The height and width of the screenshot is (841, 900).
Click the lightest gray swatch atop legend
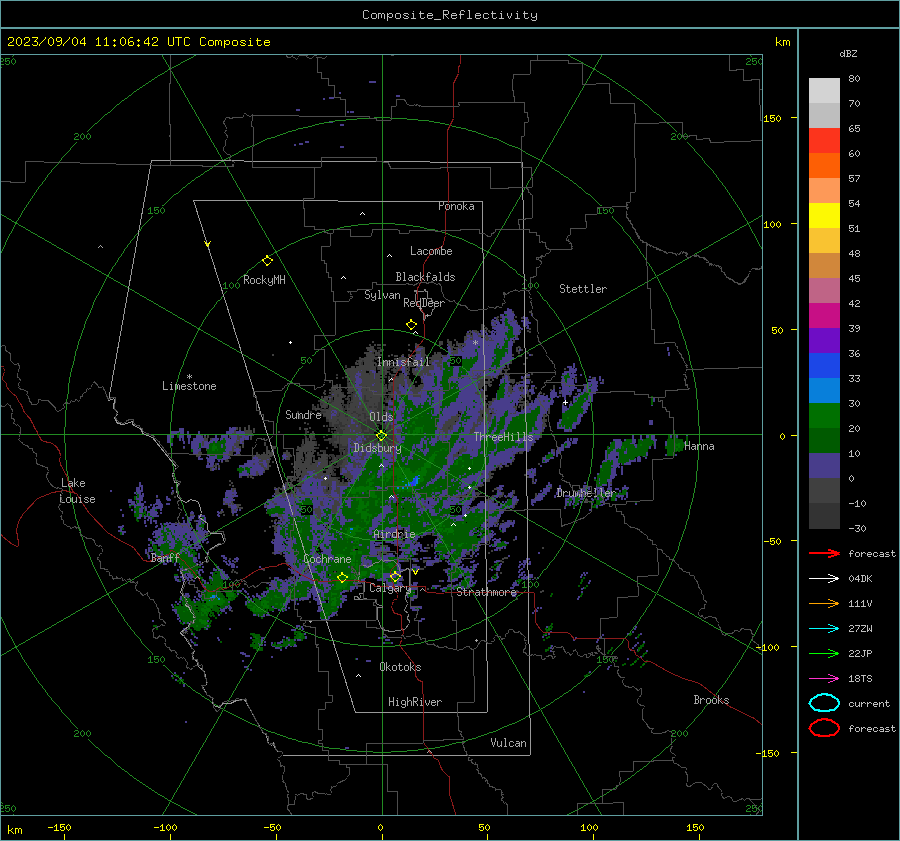click(824, 91)
